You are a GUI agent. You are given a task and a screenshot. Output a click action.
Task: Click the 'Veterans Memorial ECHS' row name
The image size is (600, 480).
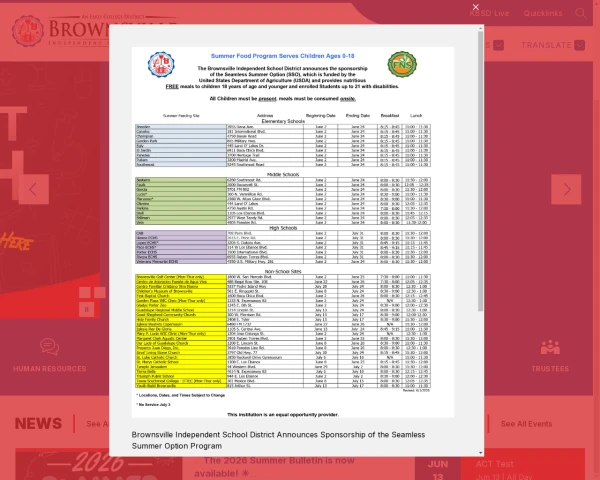point(157,261)
